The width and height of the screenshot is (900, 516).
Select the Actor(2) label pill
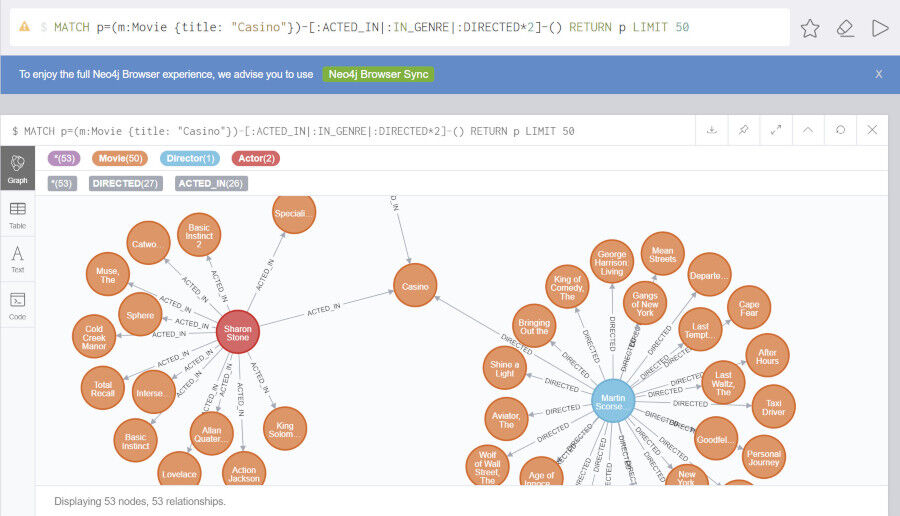[x=255, y=158]
